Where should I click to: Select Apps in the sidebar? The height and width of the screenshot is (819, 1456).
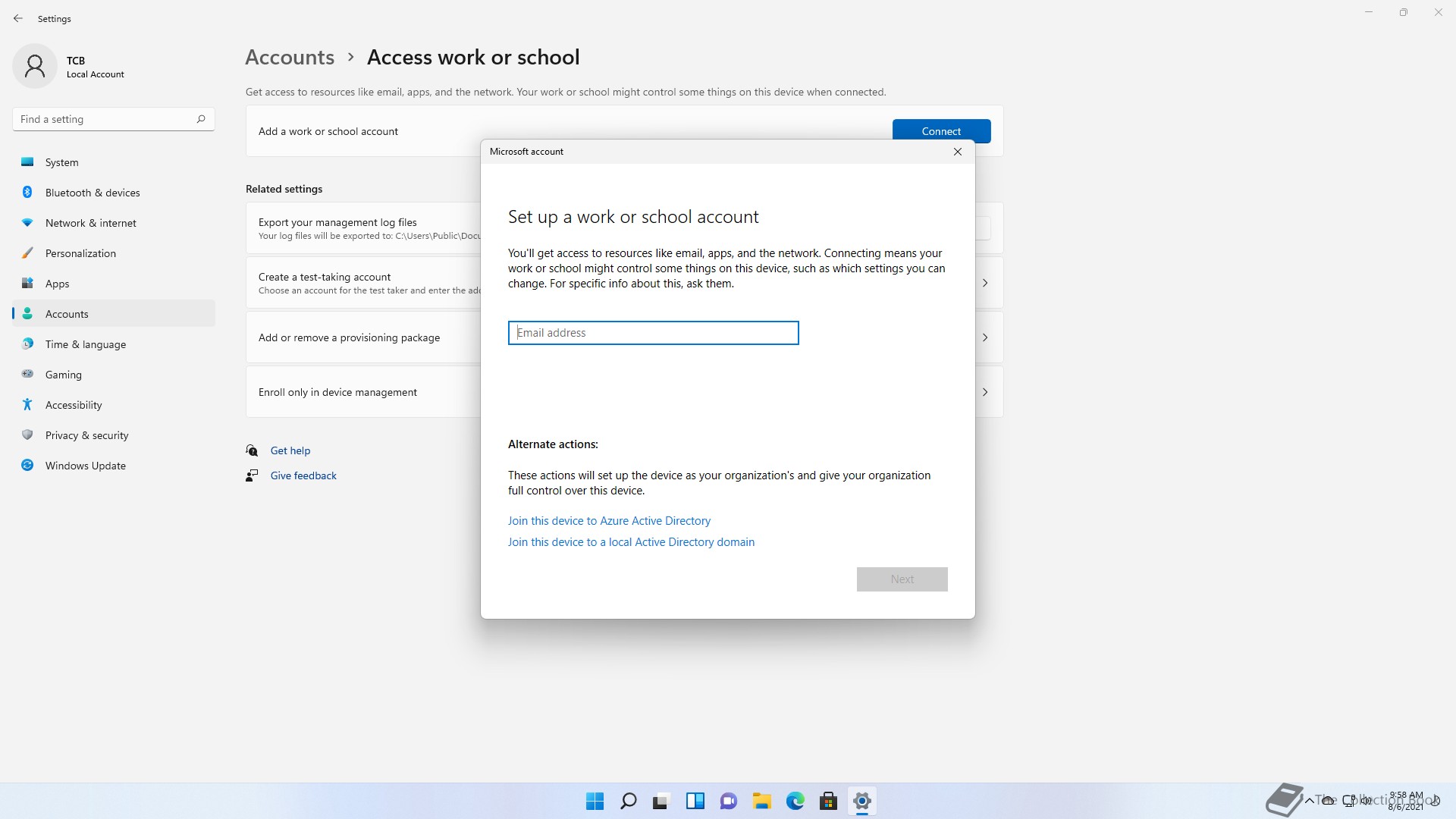tap(114, 283)
